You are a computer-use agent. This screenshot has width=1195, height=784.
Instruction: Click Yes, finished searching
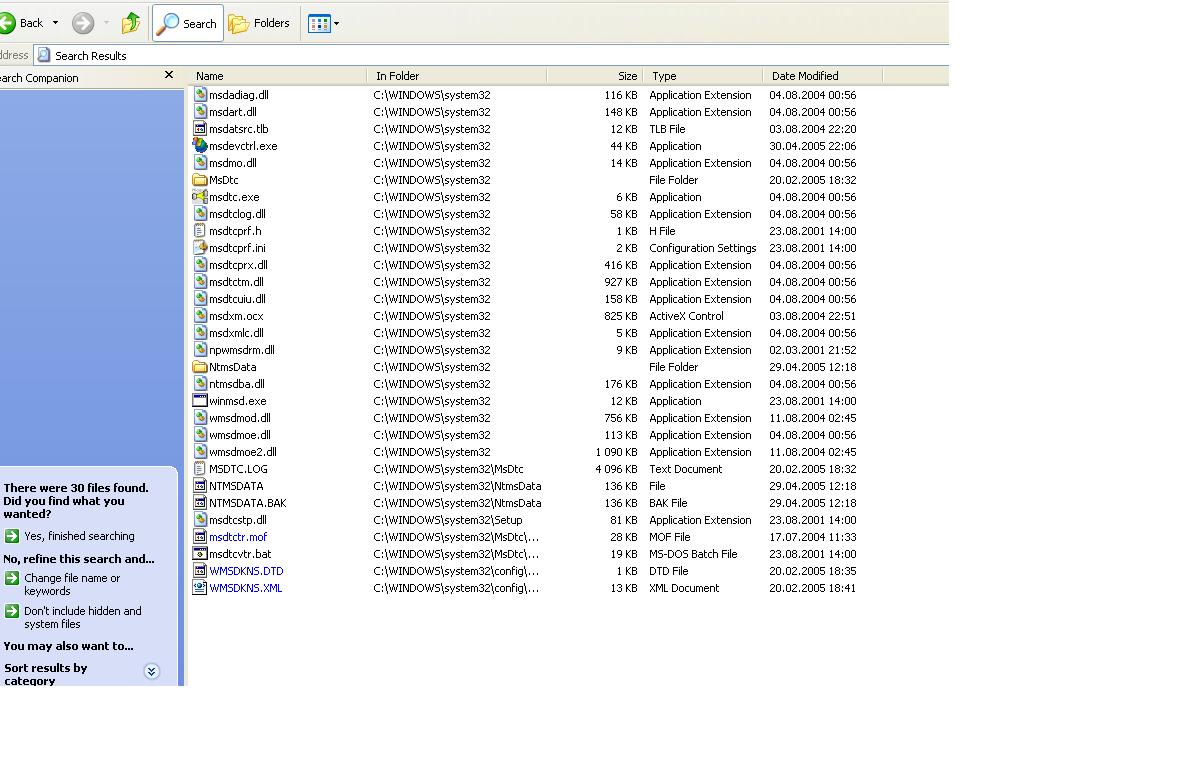[79, 536]
